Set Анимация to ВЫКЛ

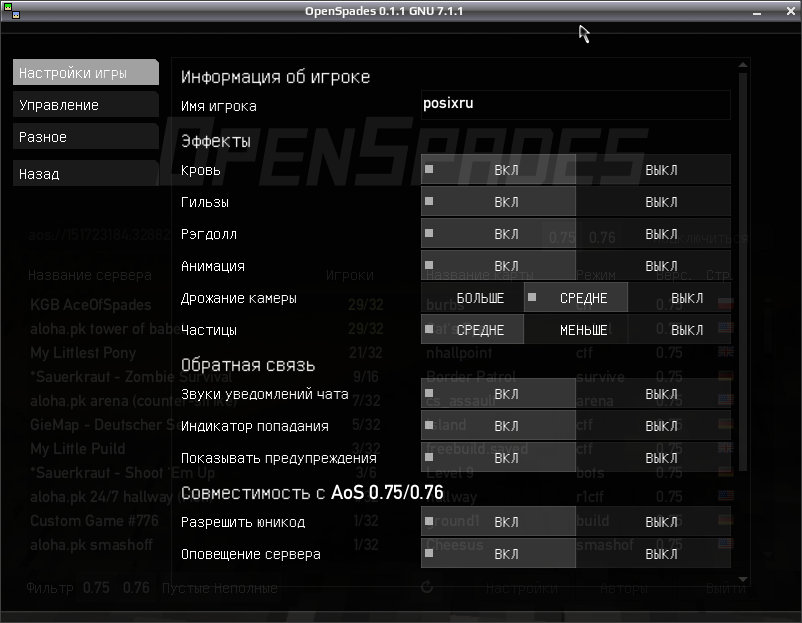pyautogui.click(x=653, y=266)
